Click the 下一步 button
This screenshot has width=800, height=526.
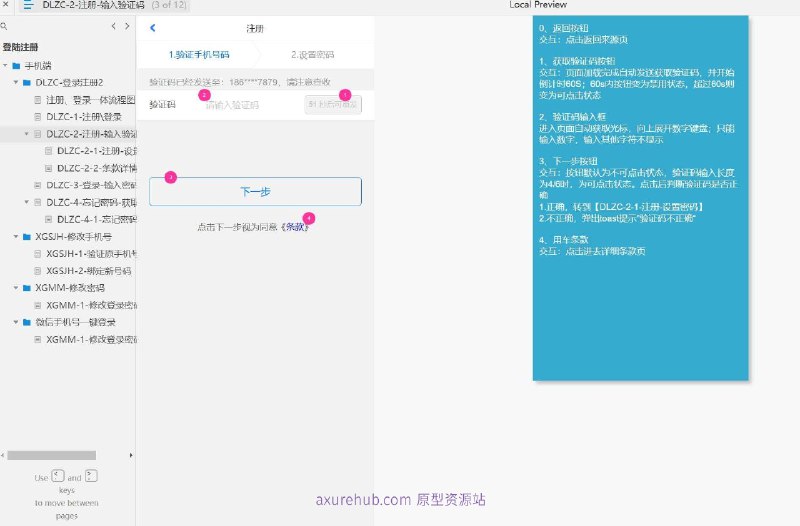(256, 192)
